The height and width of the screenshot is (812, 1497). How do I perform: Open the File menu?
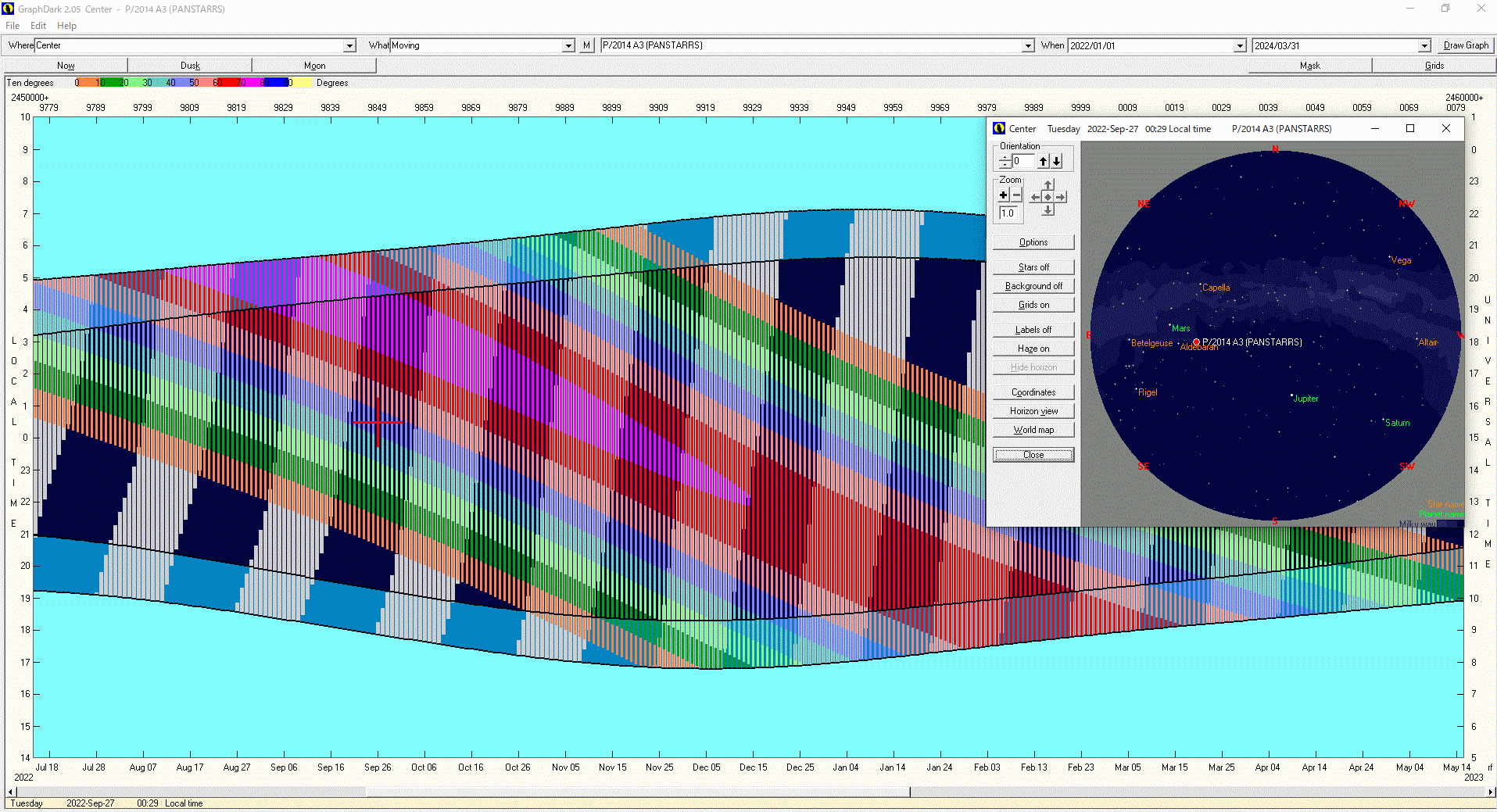coord(13,26)
